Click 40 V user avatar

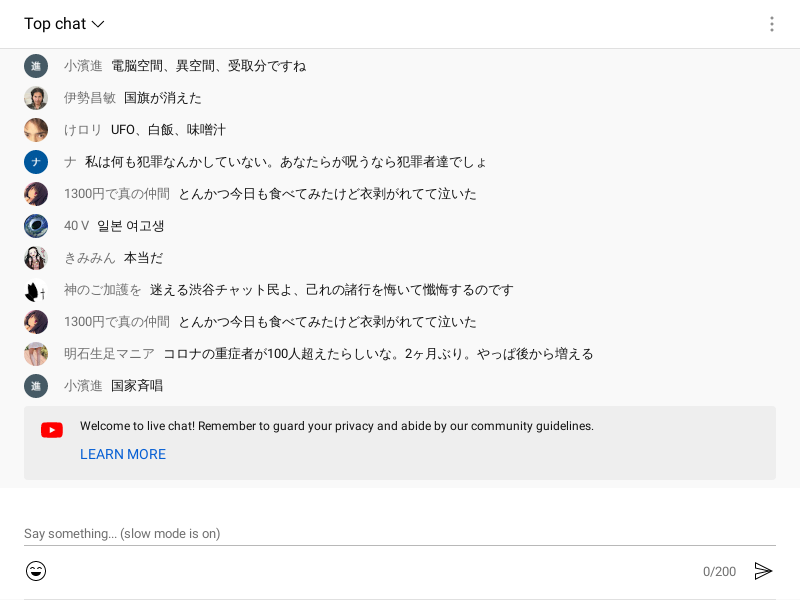pyautogui.click(x=36, y=226)
